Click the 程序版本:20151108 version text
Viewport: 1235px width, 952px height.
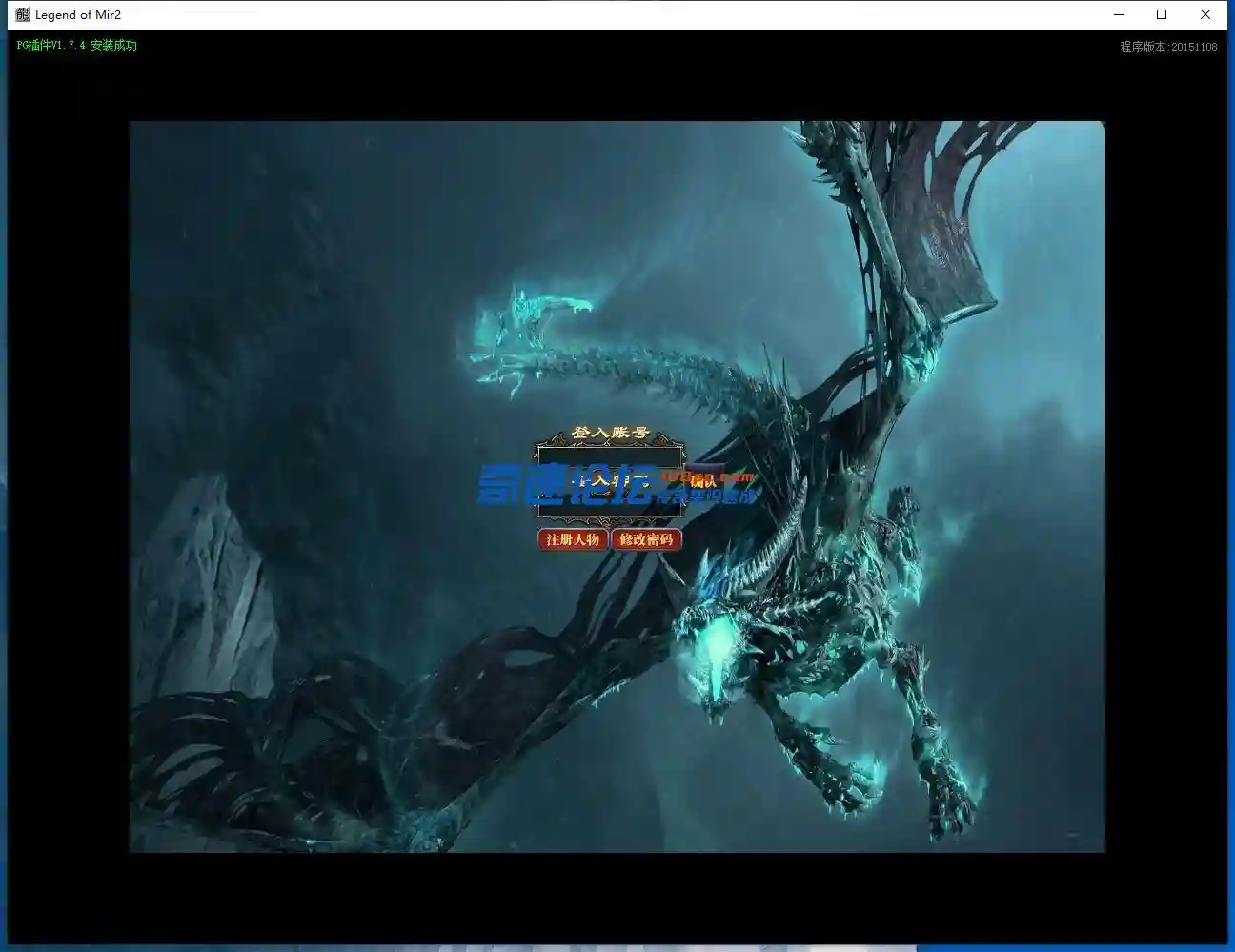[x=1168, y=47]
